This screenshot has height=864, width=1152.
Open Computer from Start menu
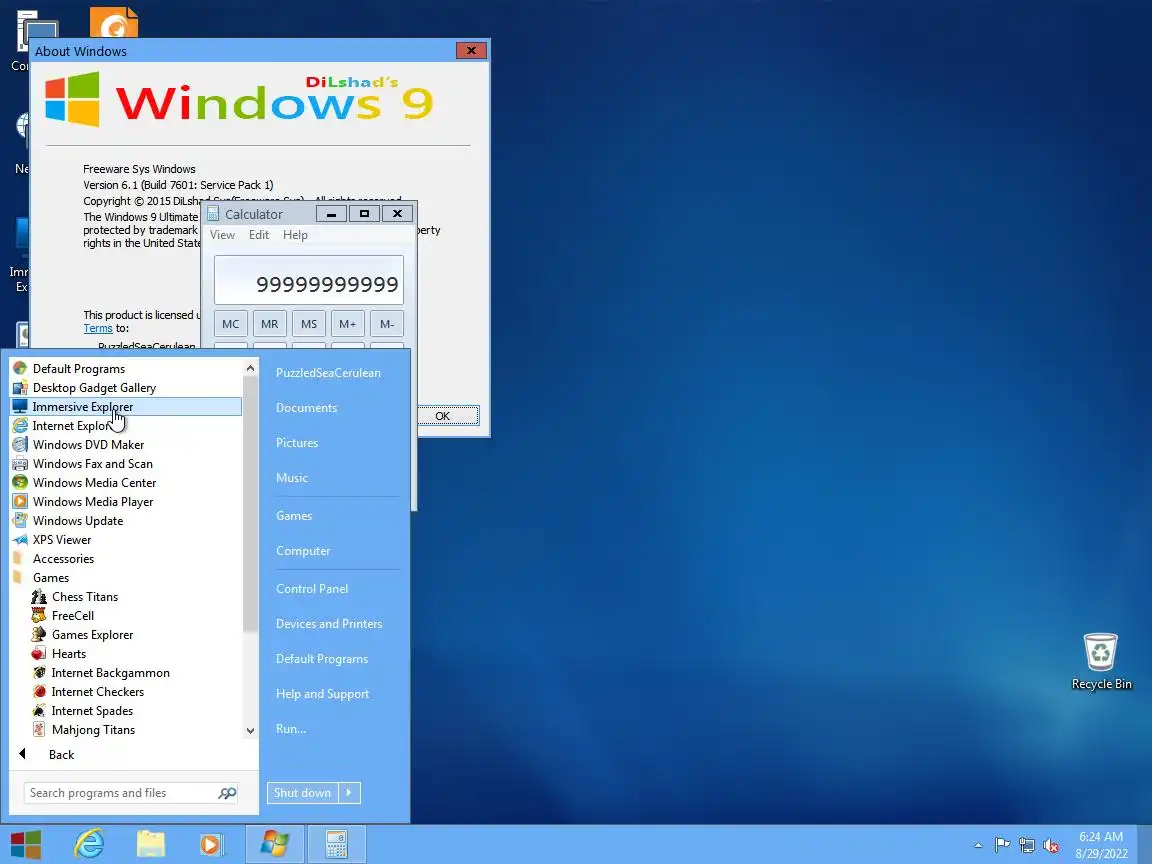pos(303,551)
